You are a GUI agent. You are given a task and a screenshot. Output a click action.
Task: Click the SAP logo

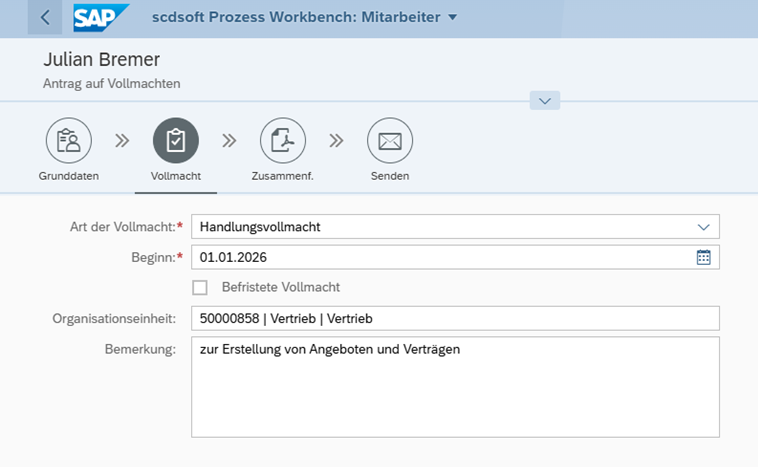[101, 17]
